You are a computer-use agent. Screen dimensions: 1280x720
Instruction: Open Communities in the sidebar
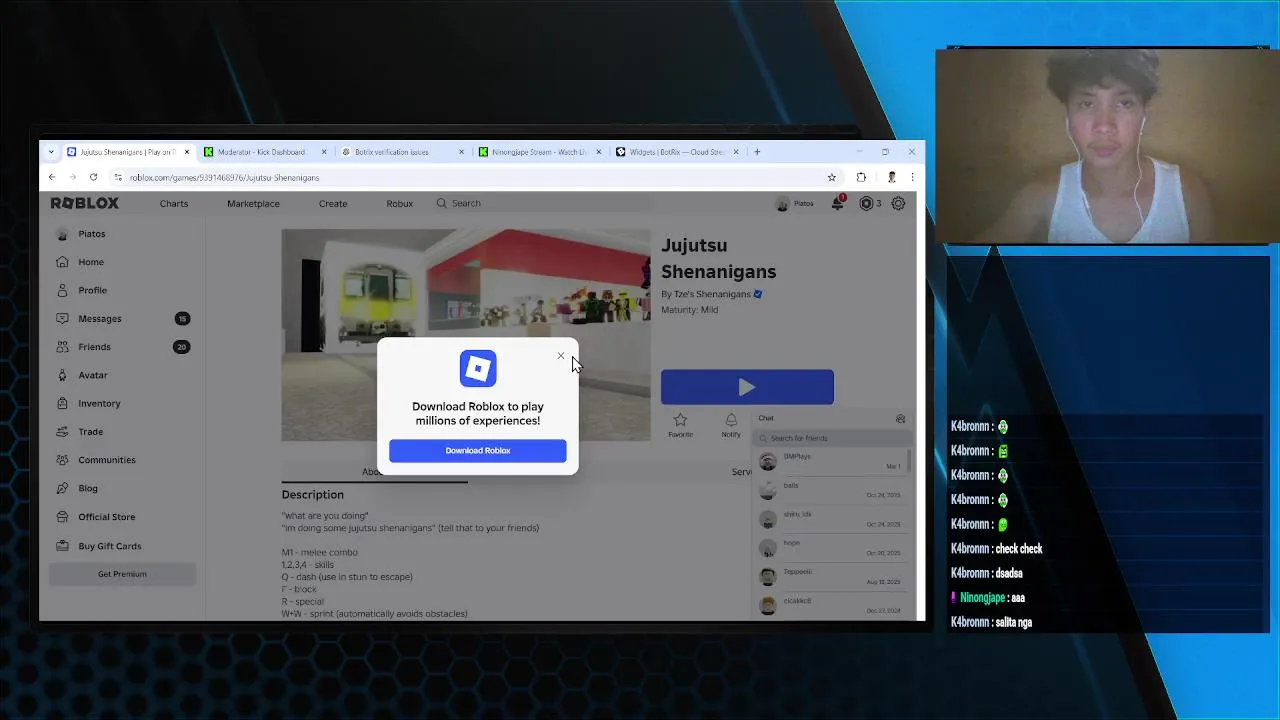click(107, 460)
